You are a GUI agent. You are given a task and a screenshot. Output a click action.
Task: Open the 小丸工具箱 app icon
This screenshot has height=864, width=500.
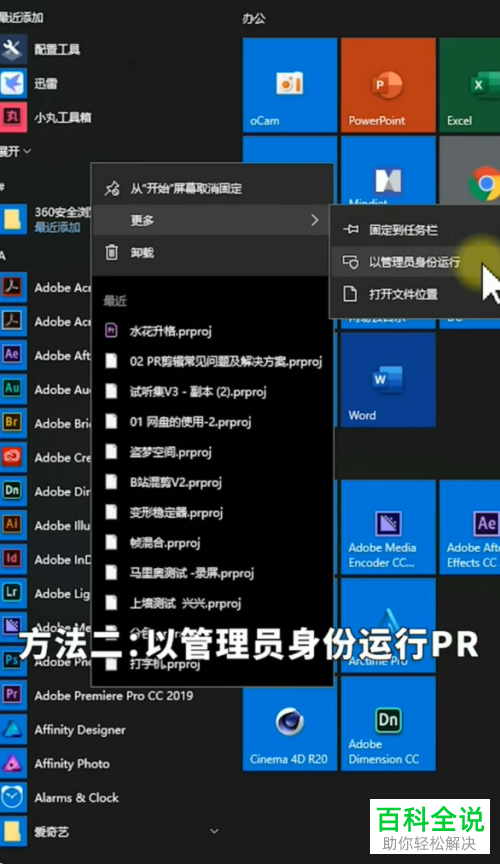(12, 117)
